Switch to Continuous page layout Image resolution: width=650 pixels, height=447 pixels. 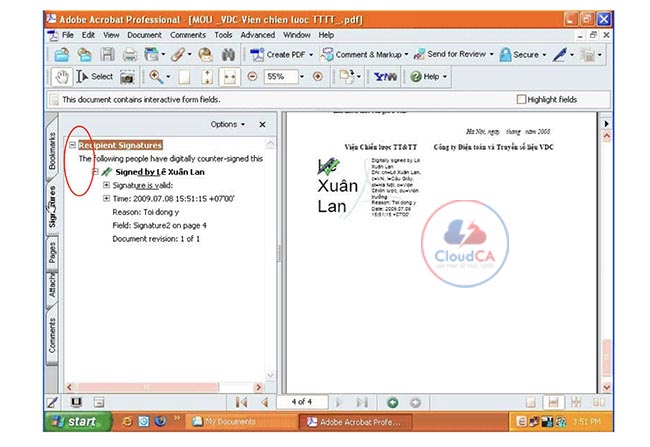553,402
